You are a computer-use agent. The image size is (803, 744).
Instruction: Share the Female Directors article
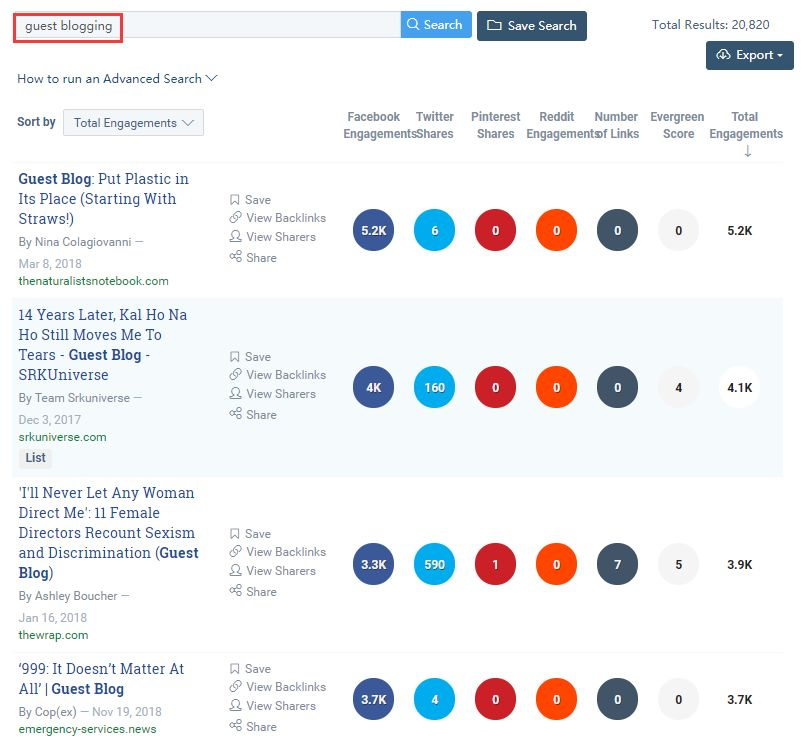pyautogui.click(x=253, y=592)
